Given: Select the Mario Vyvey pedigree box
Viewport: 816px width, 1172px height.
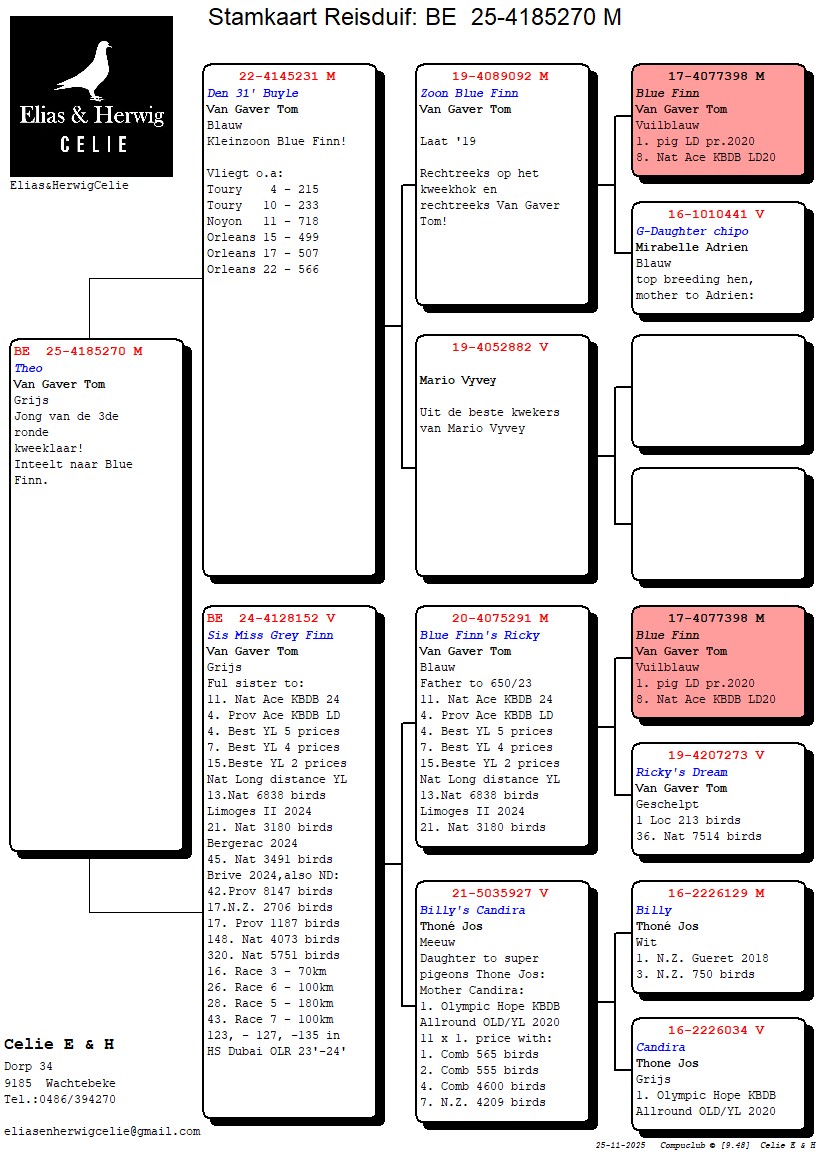Looking at the screenshot, I should (x=502, y=455).
